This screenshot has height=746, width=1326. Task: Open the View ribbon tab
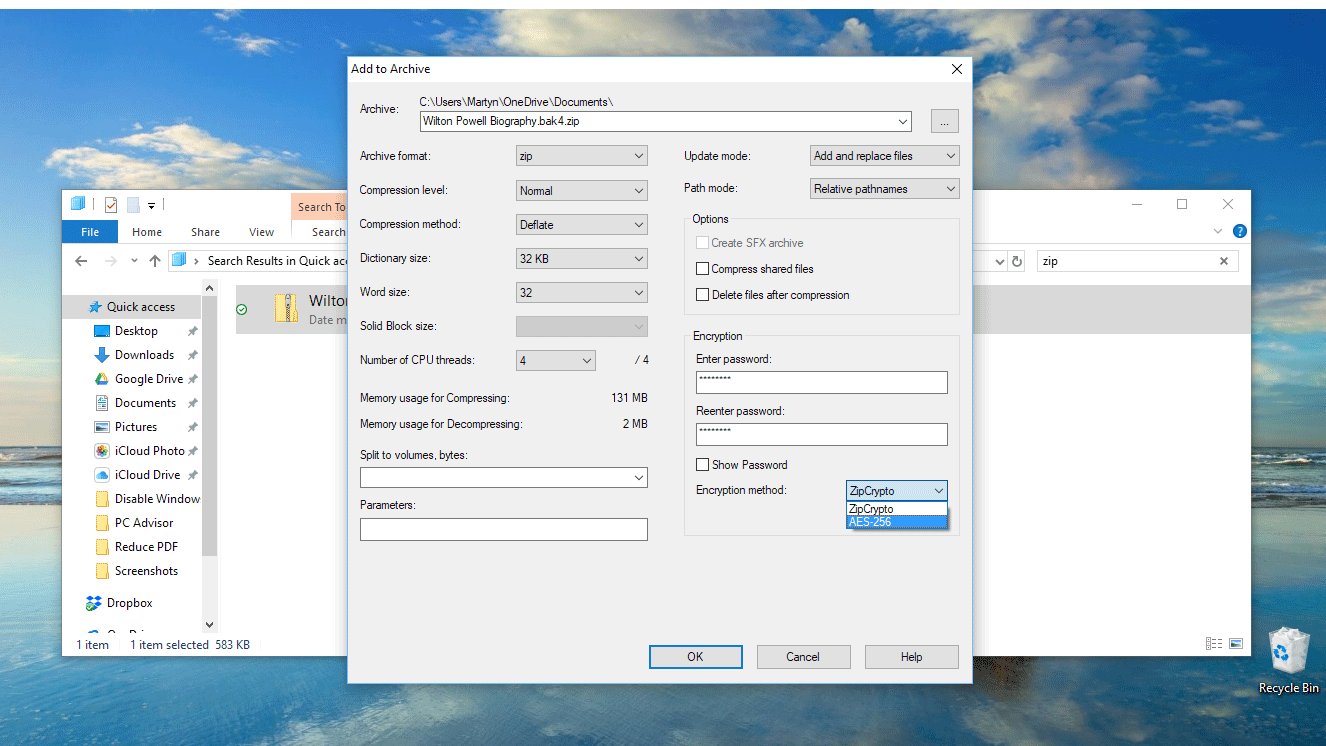coord(261,232)
